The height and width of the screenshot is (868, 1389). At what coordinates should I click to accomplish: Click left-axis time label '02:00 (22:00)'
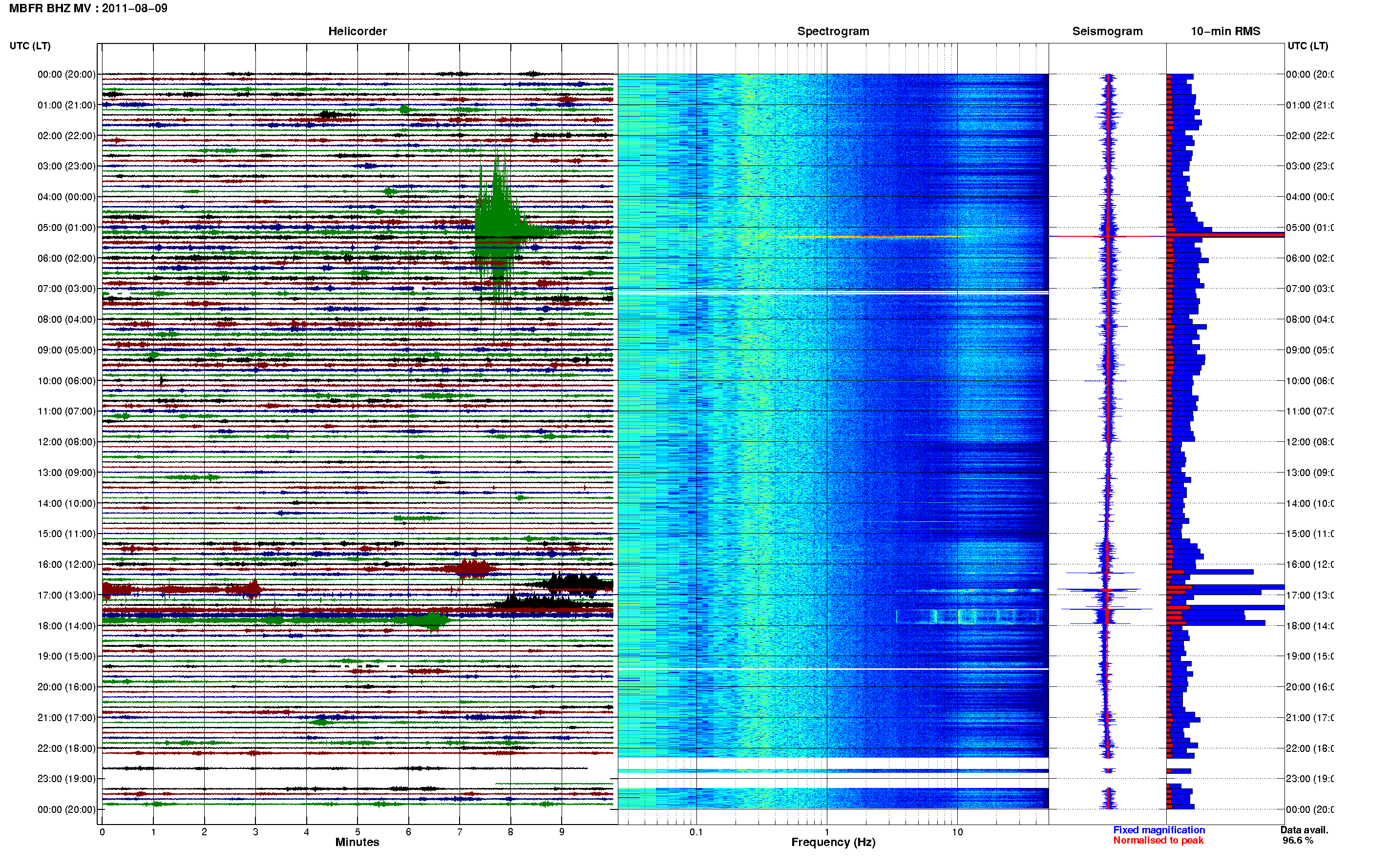tap(66, 136)
